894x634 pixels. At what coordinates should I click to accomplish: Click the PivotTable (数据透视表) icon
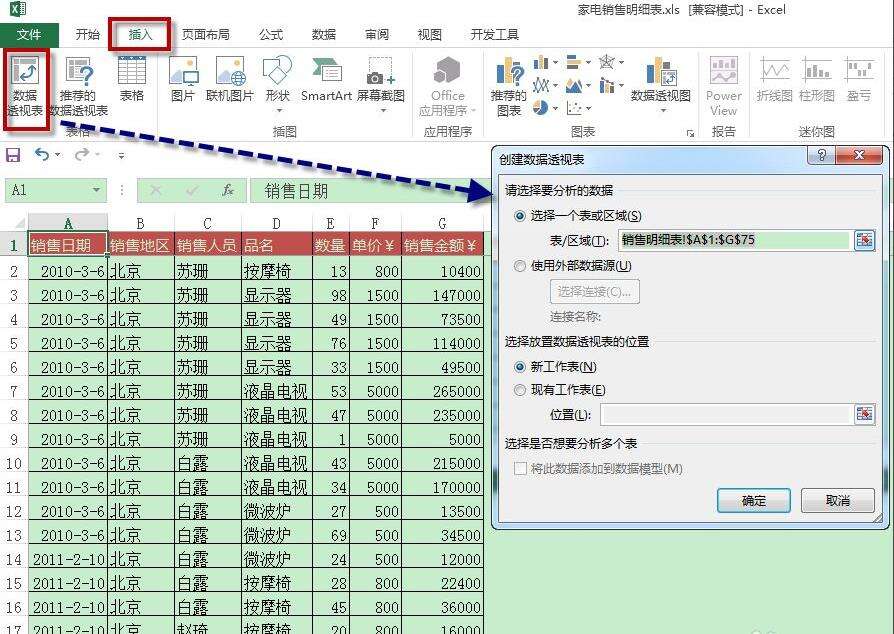tap(26, 86)
